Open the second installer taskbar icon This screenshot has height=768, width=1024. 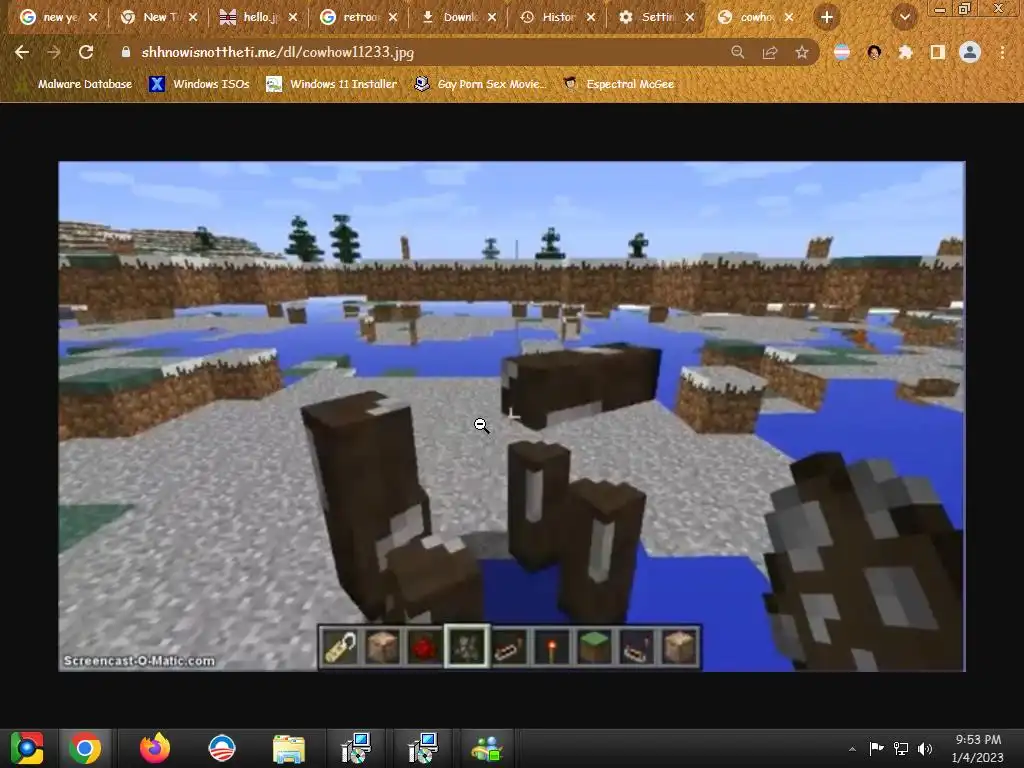[423, 748]
